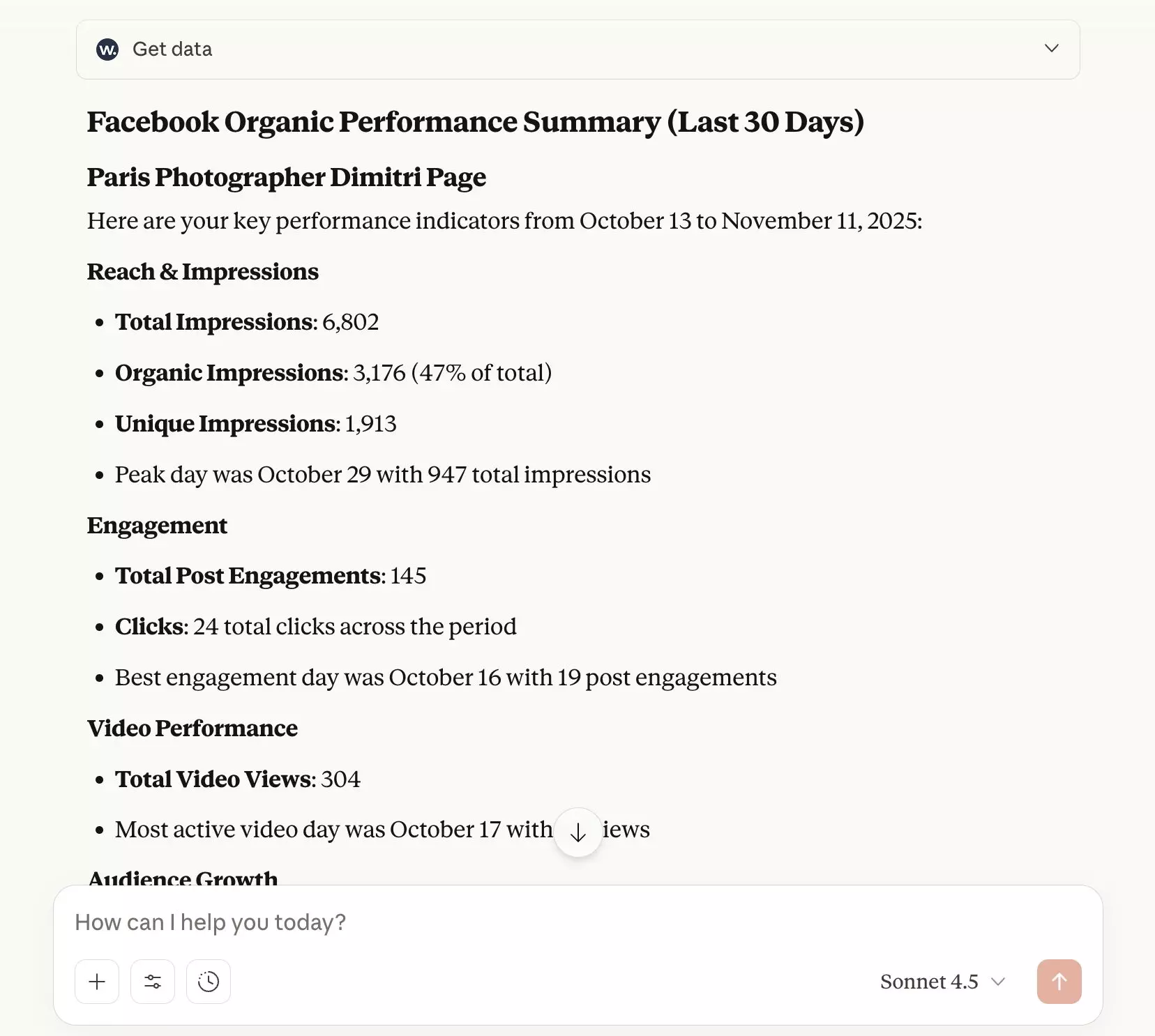The image size is (1155, 1036).
Task: Click the Paris Photographer Dimitri Page heading
Action: (286, 177)
